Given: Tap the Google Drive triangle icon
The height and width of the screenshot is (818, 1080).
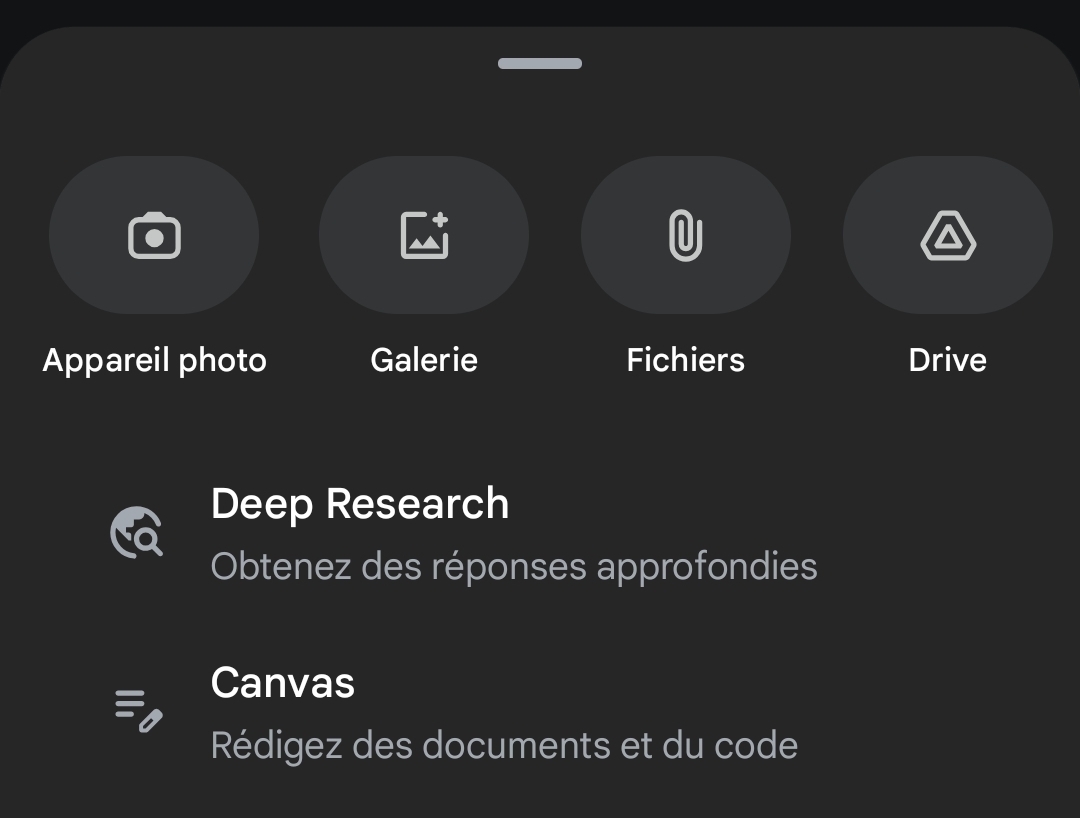Looking at the screenshot, I should tap(948, 236).
